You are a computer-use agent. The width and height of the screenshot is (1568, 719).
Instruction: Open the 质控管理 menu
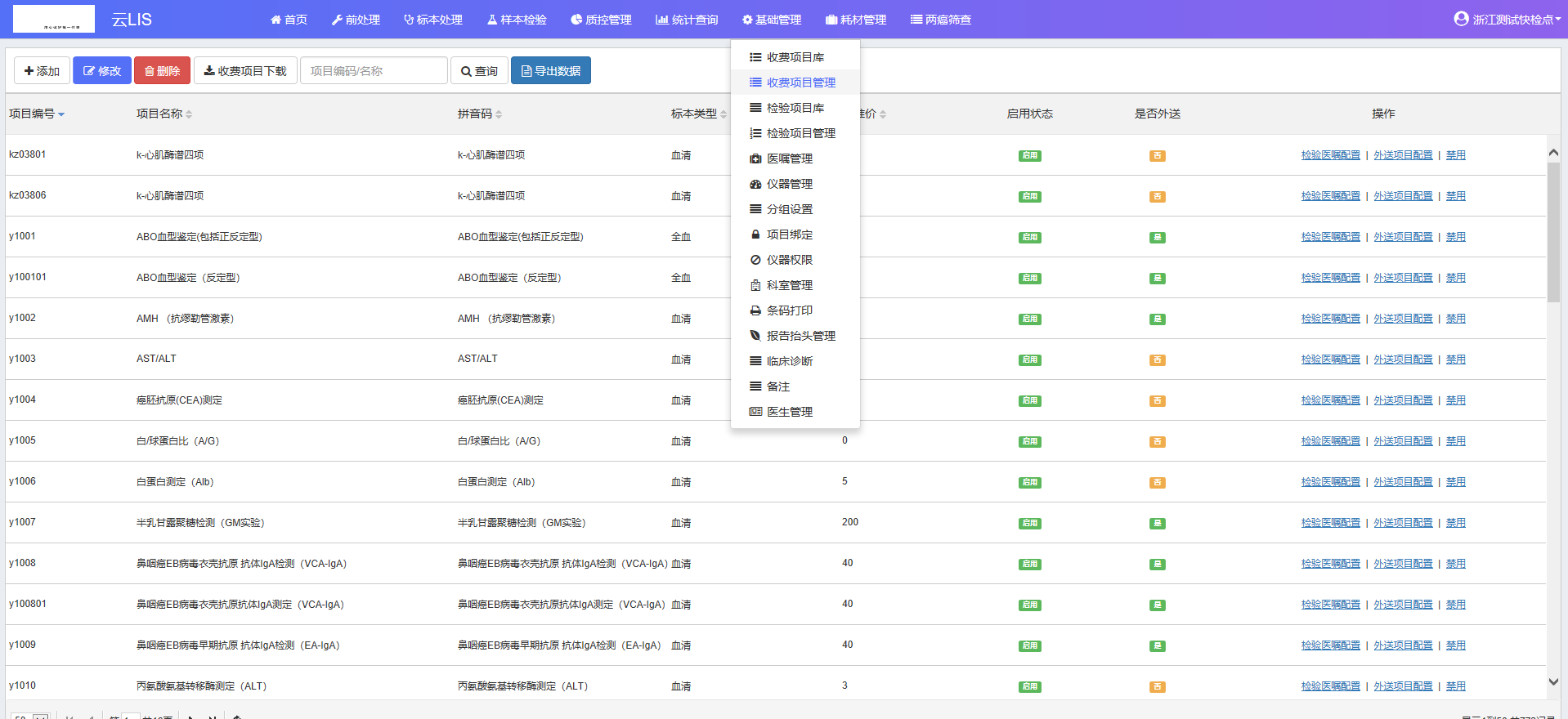click(601, 20)
